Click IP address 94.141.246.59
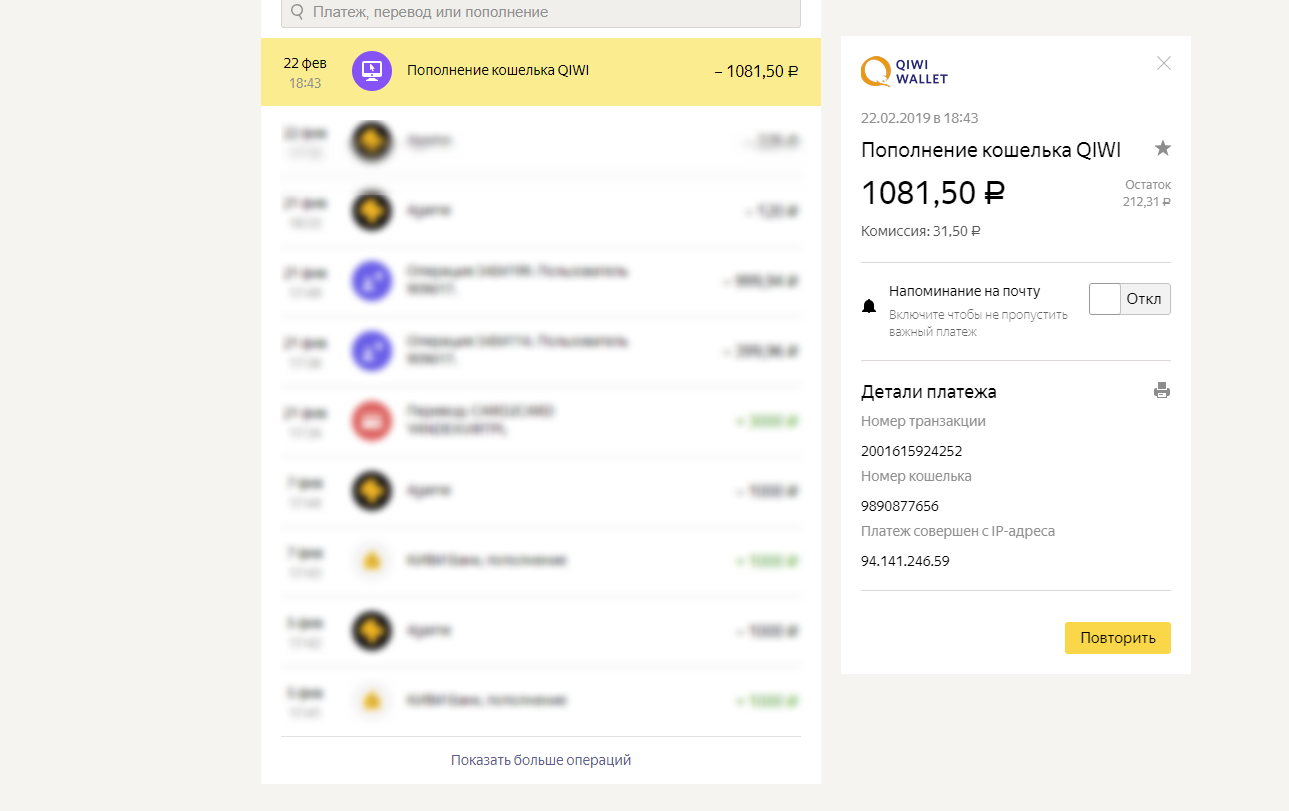The height and width of the screenshot is (811, 1289). click(x=905, y=561)
